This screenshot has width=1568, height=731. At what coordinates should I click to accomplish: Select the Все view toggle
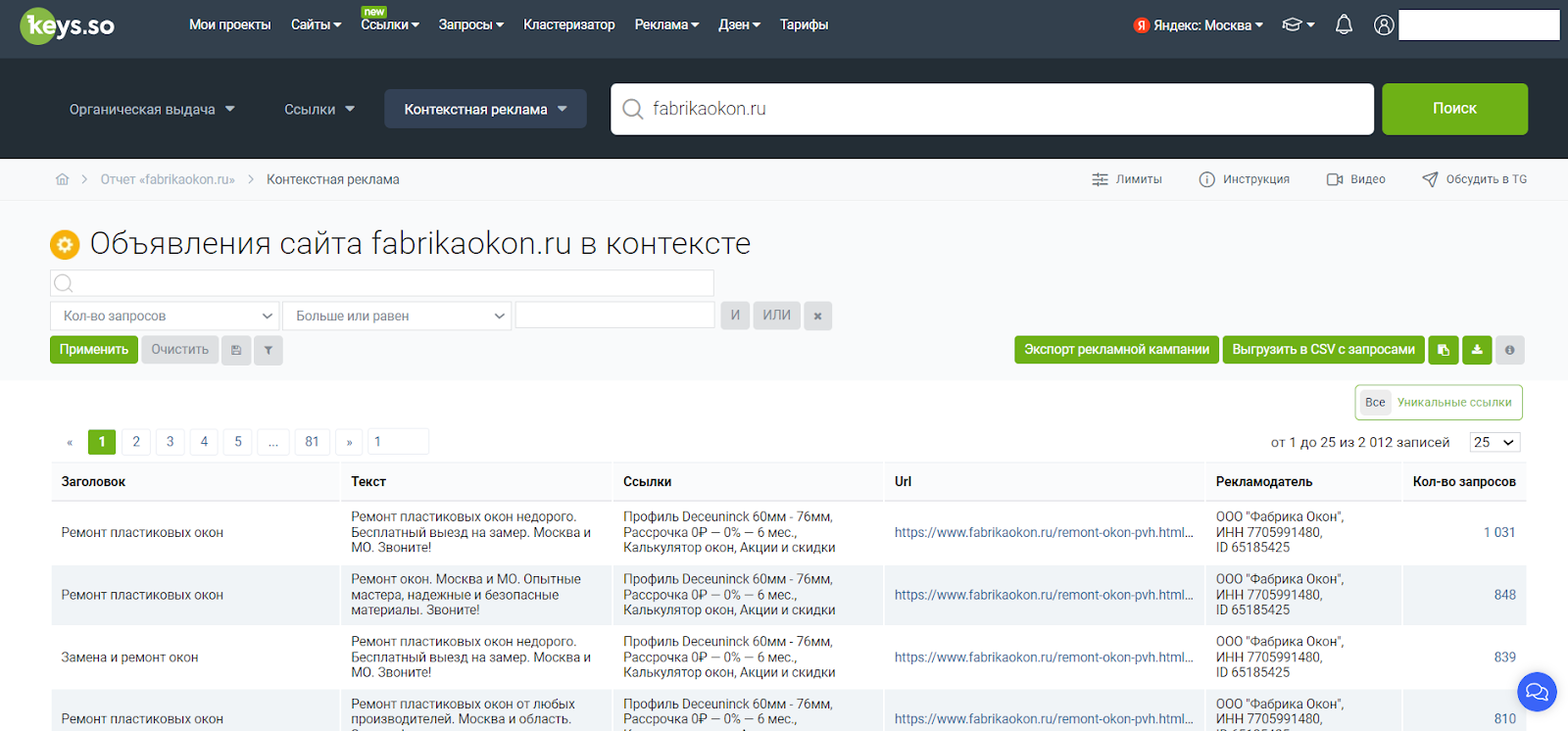coord(1375,403)
